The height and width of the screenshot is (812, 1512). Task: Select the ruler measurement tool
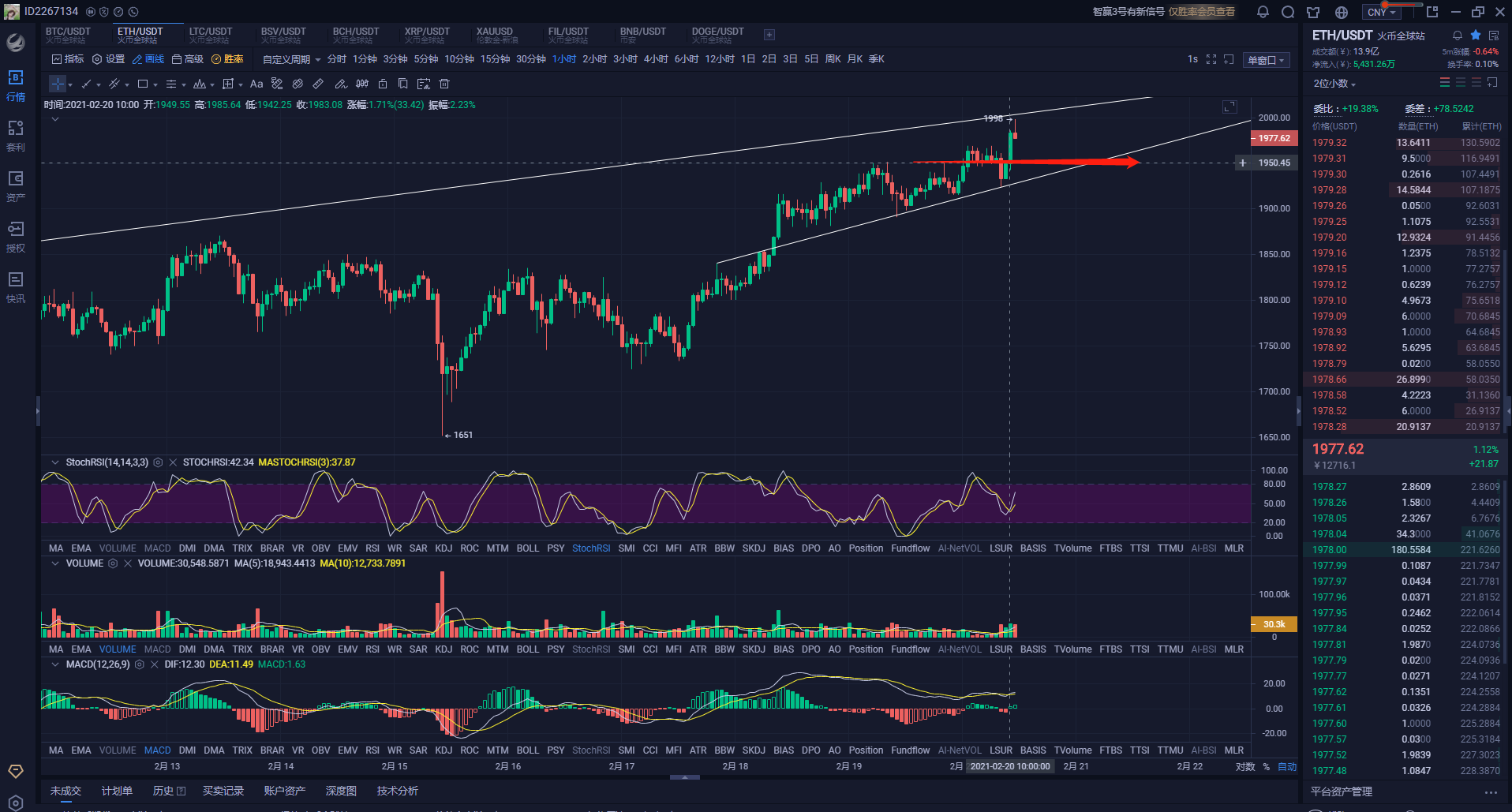(318, 84)
